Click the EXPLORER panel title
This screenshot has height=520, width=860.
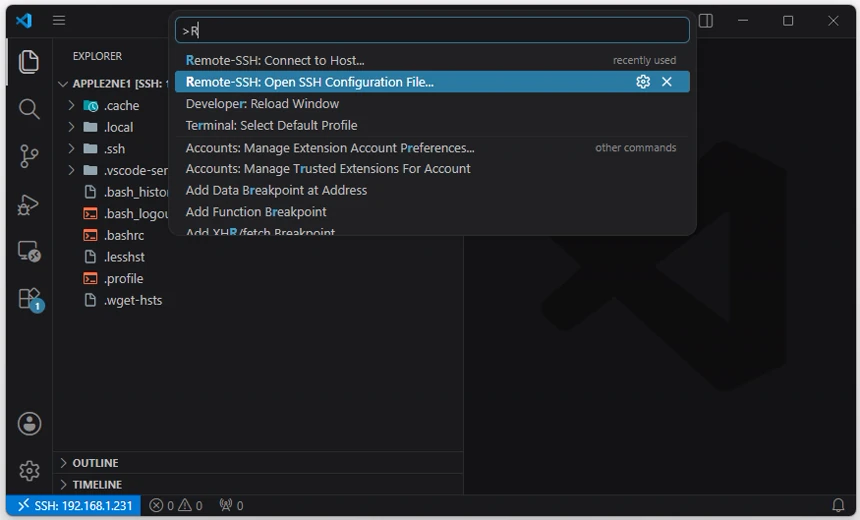pos(97,56)
